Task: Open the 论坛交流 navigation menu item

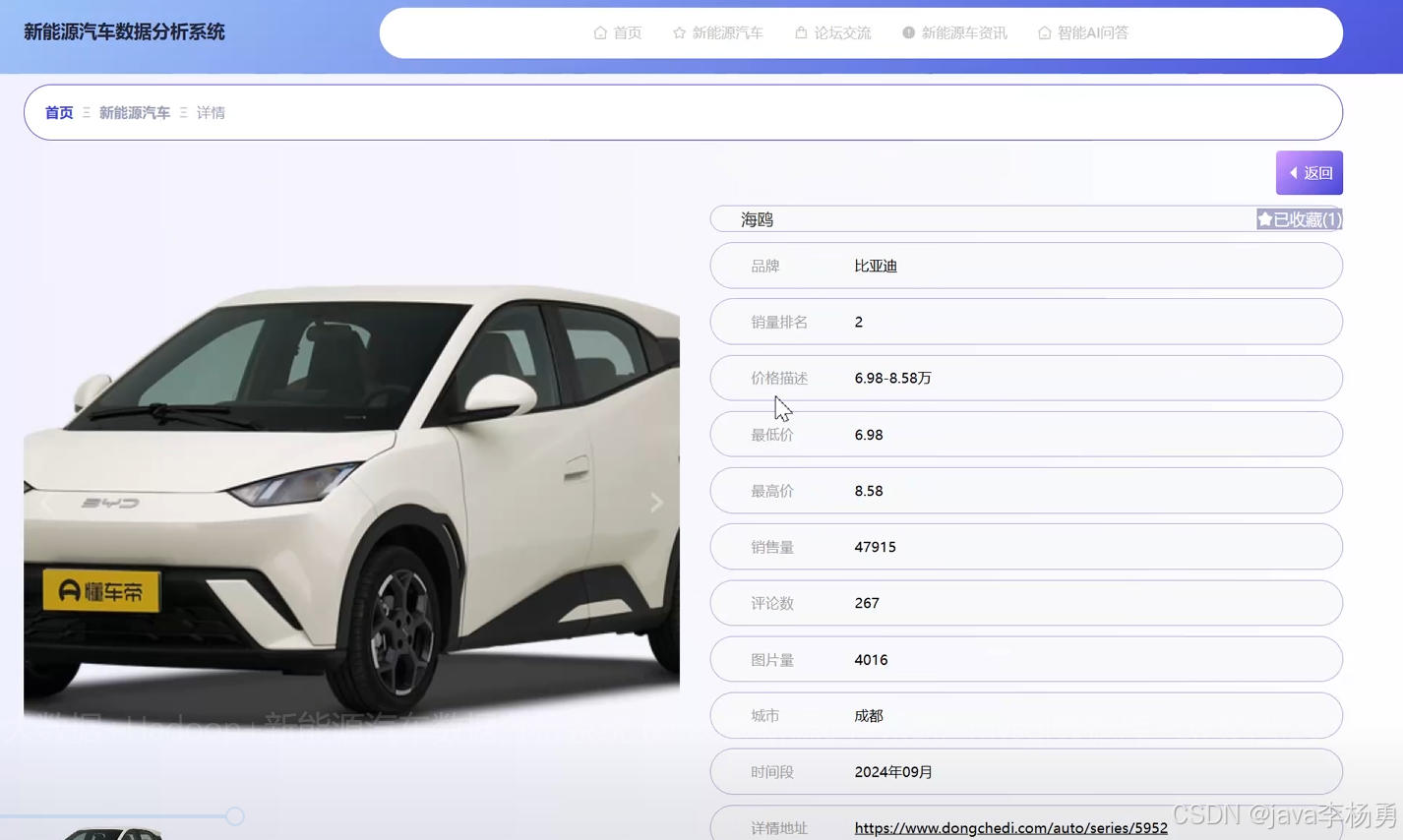Action: (x=832, y=33)
